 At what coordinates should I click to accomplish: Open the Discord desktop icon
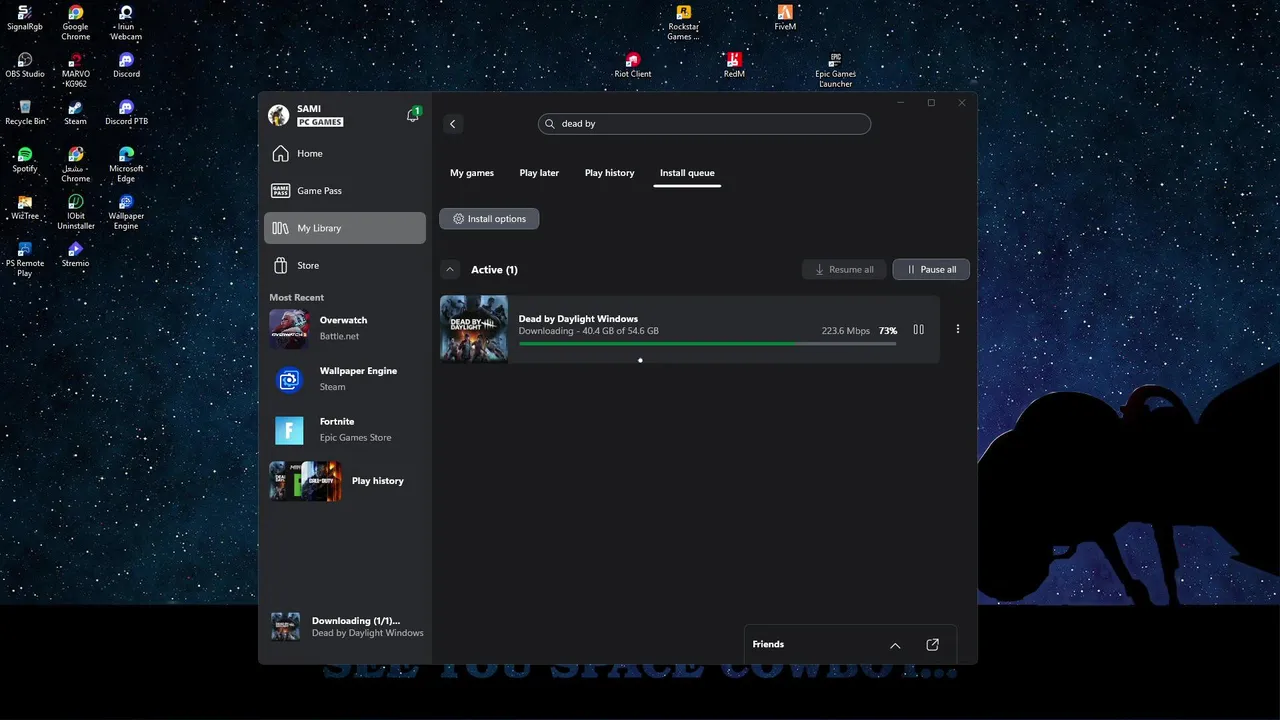point(126,65)
